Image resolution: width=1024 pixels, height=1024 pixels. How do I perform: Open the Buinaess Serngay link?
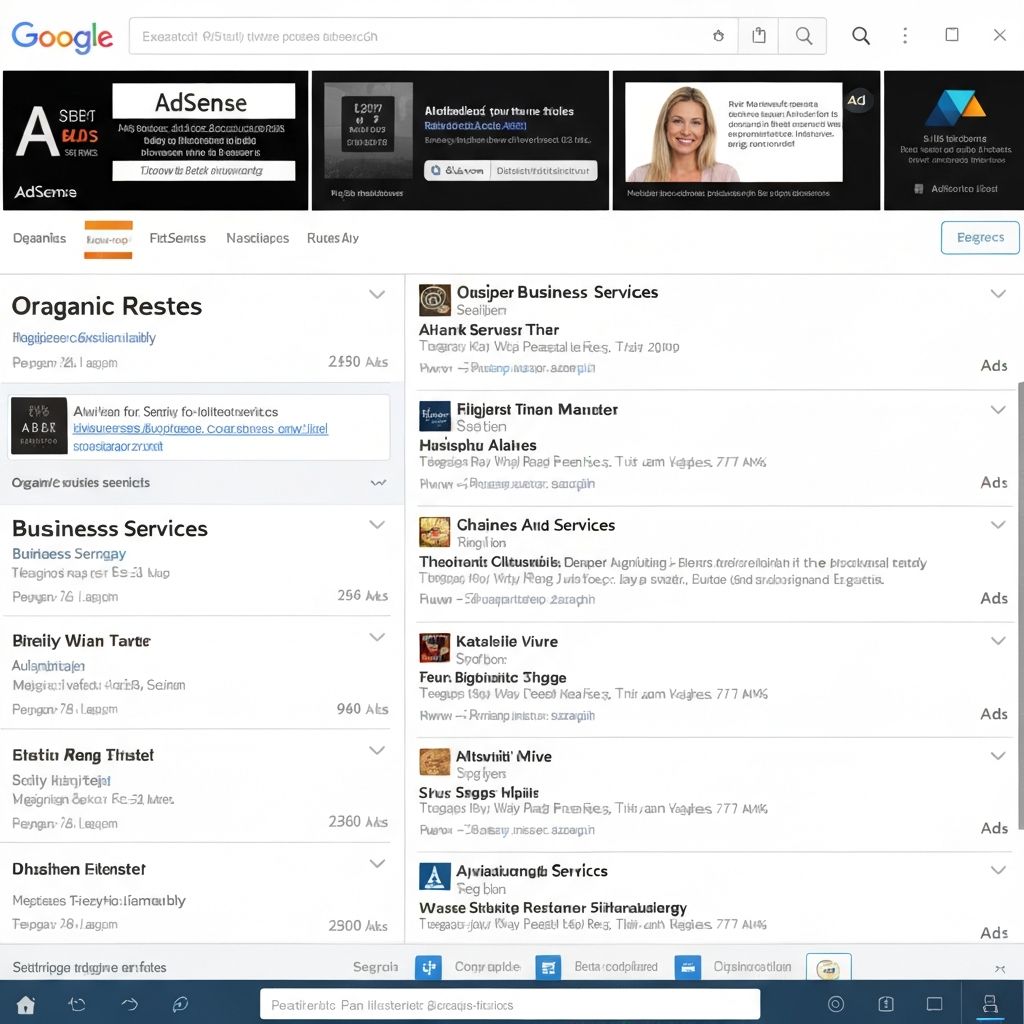pos(69,554)
